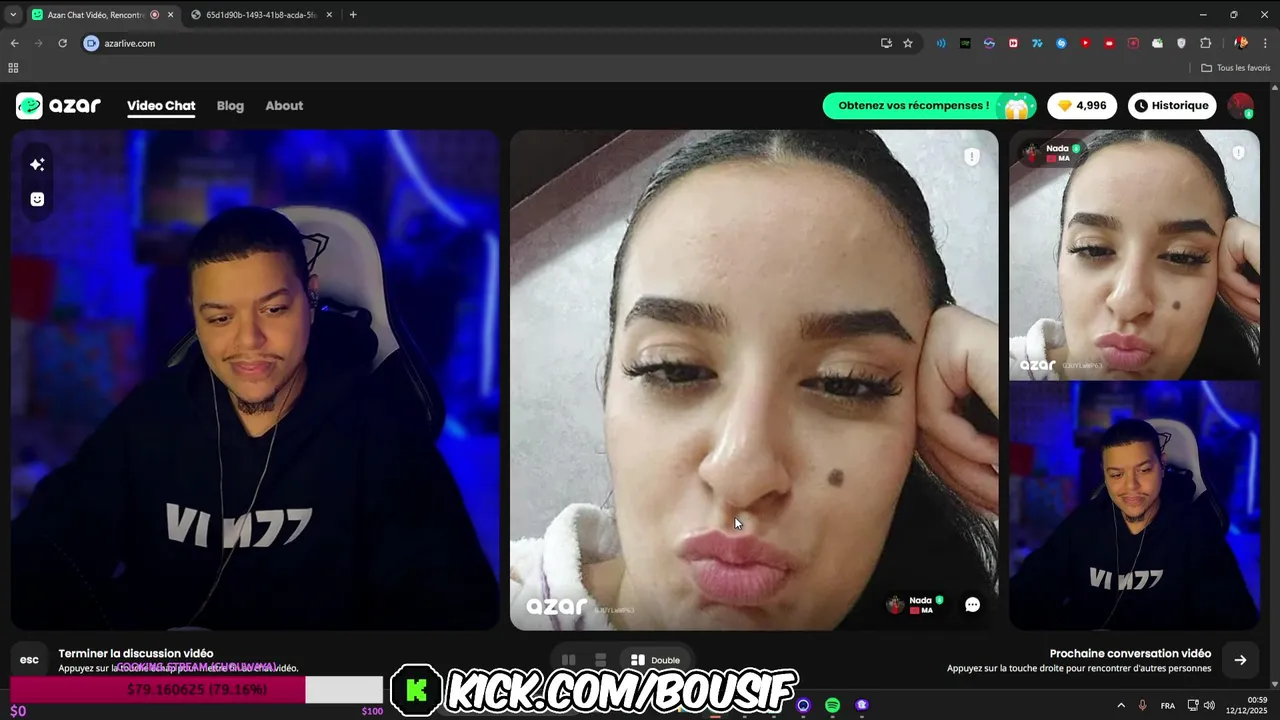
Task: Switch the FRA keyboard language
Action: pyautogui.click(x=1168, y=705)
